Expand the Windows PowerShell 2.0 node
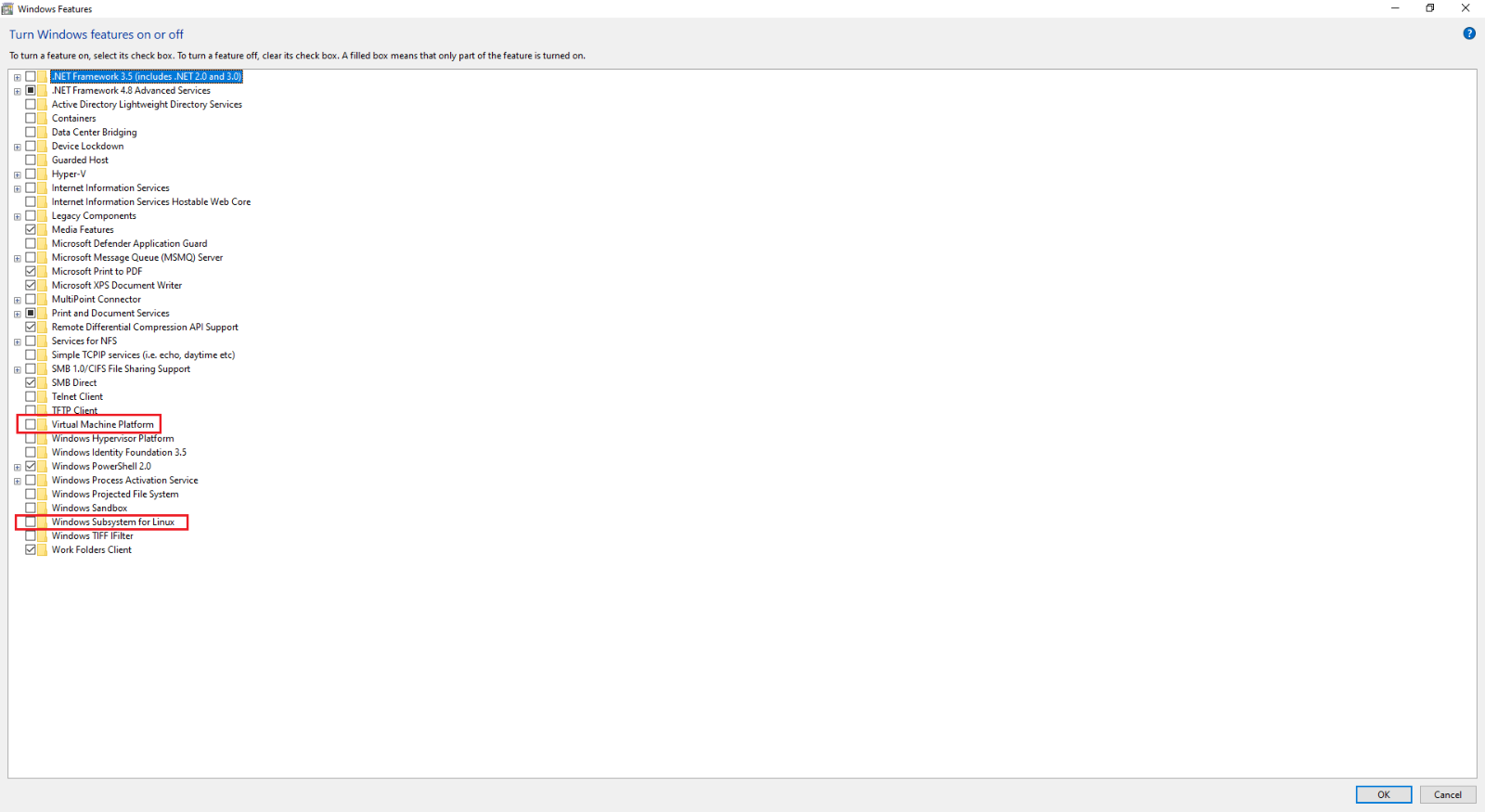The height and width of the screenshot is (812, 1485). click(17, 467)
